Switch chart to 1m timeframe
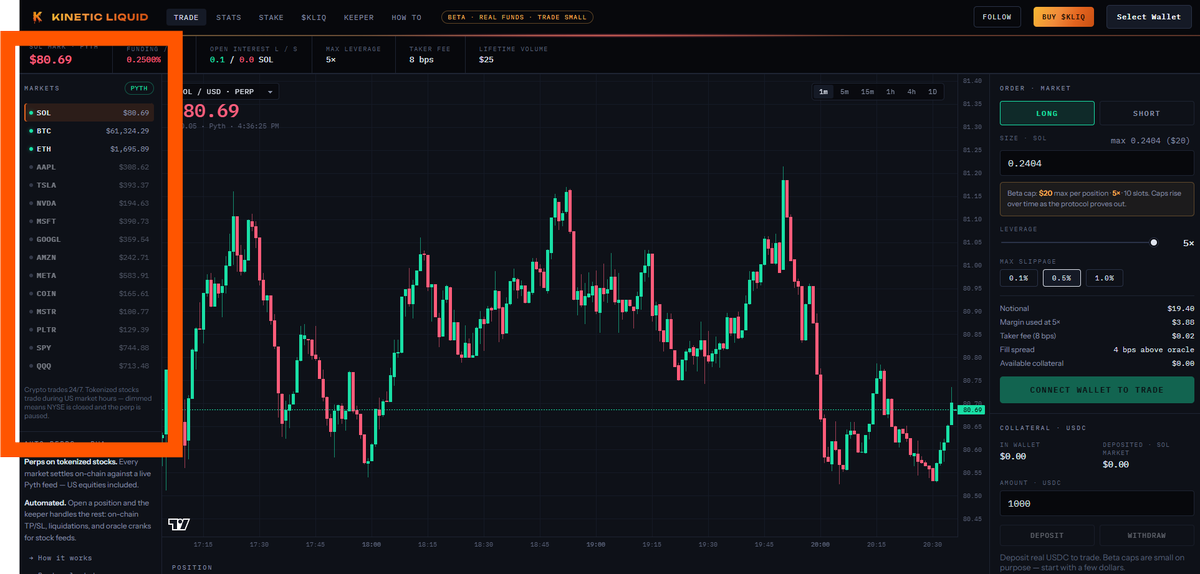The width and height of the screenshot is (1200, 574). (x=823, y=91)
